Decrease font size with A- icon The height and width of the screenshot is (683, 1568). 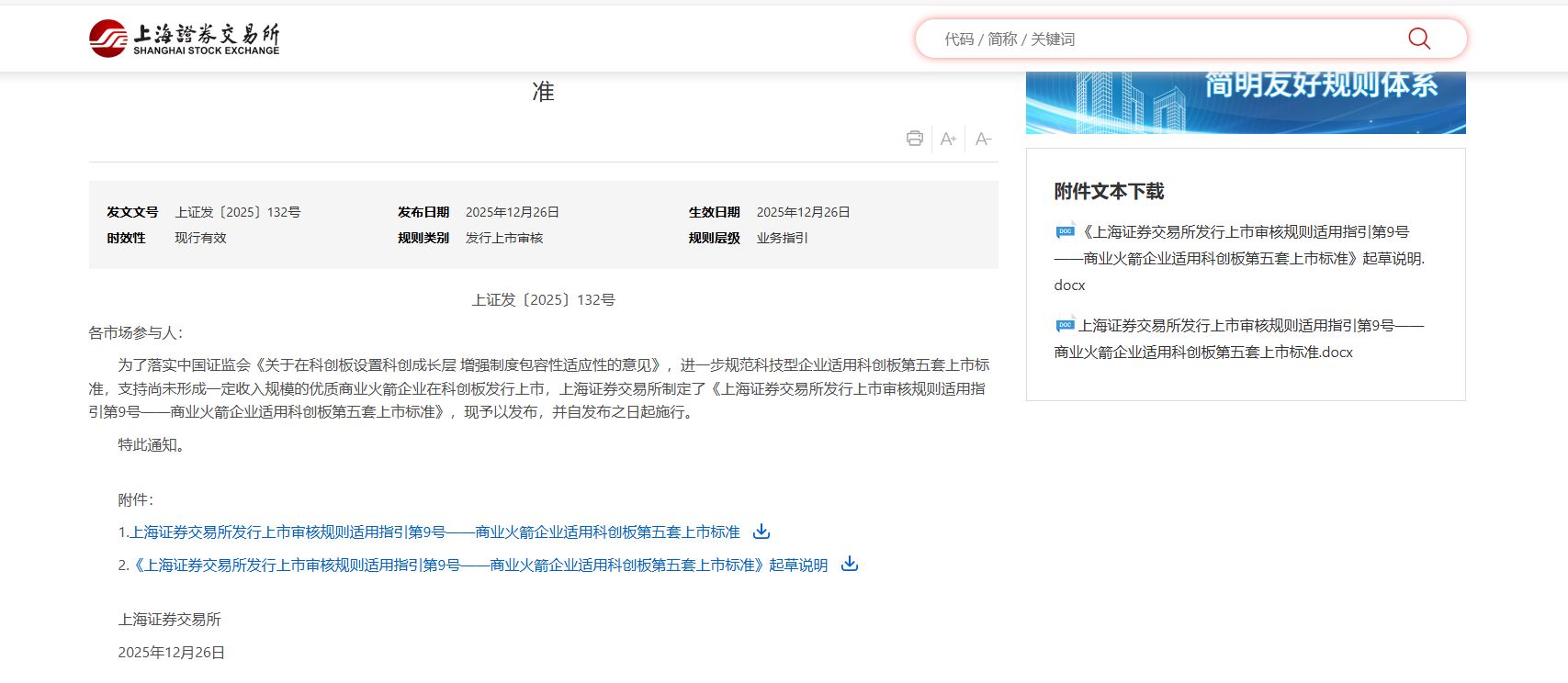point(983,140)
